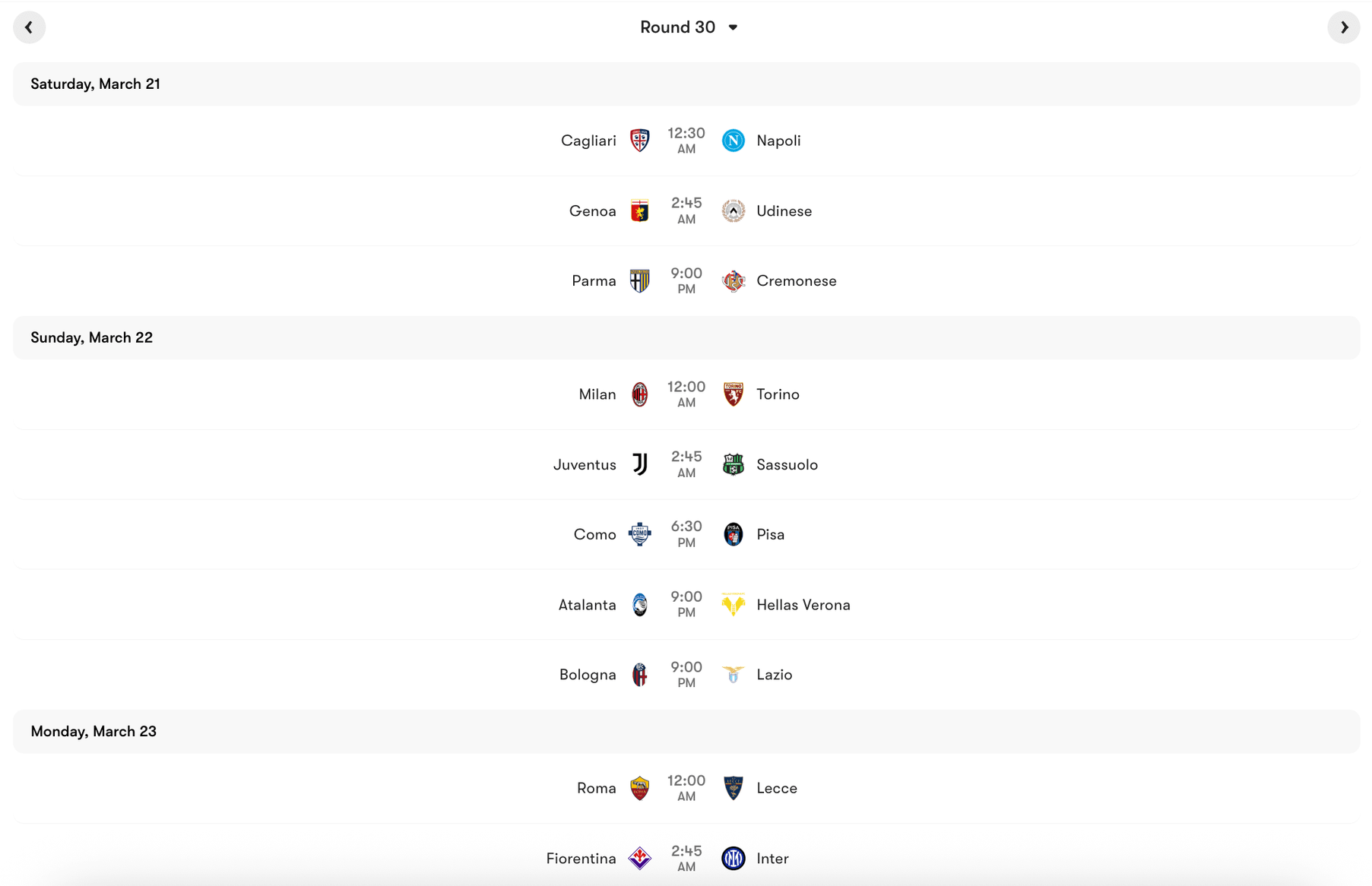Click the Atalanta club badge

[640, 604]
